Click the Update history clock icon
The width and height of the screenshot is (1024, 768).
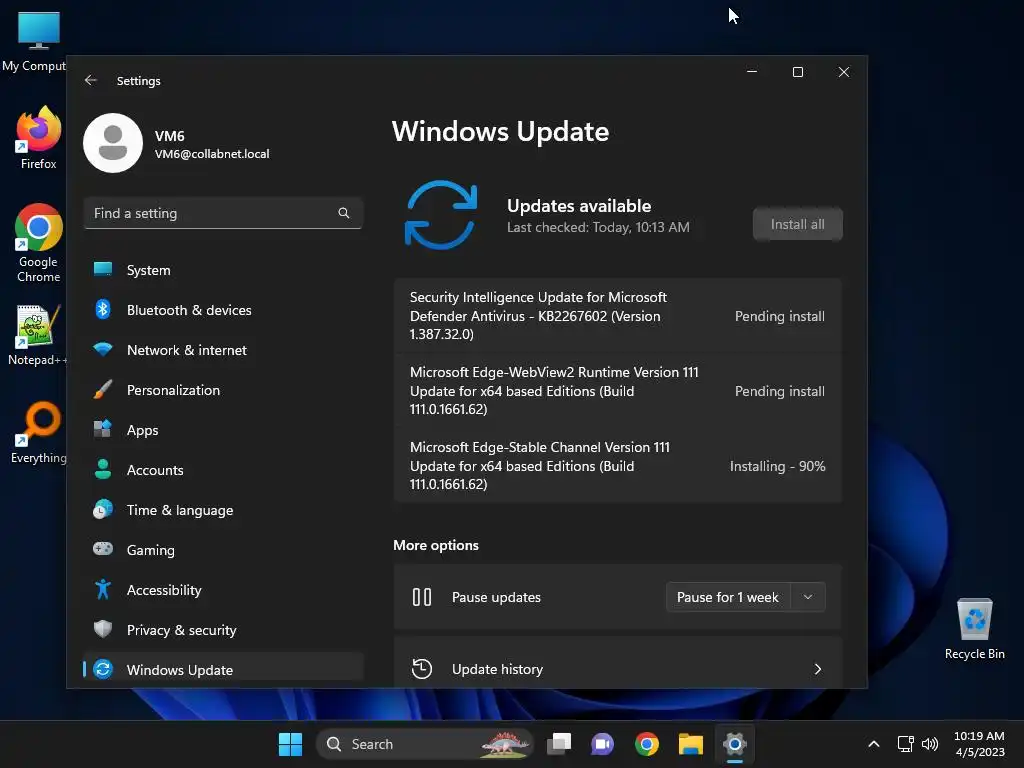click(x=422, y=669)
